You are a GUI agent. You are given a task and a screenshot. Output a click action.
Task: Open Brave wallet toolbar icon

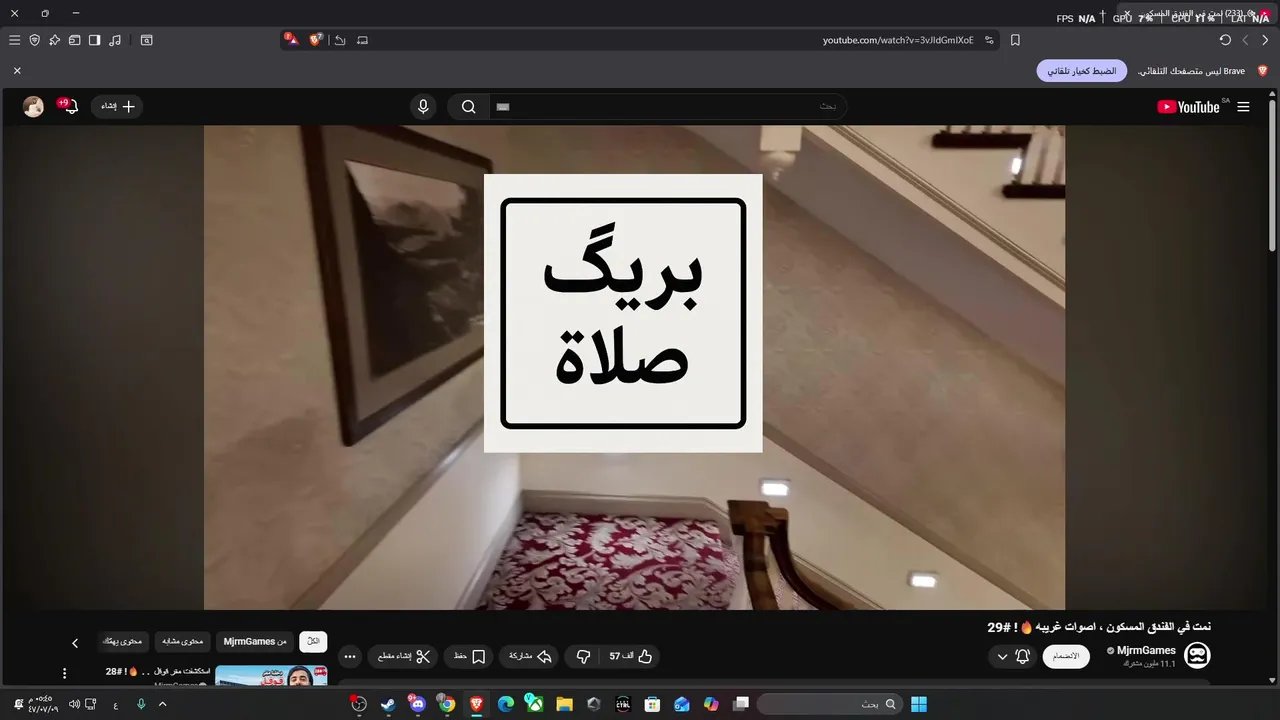point(74,40)
